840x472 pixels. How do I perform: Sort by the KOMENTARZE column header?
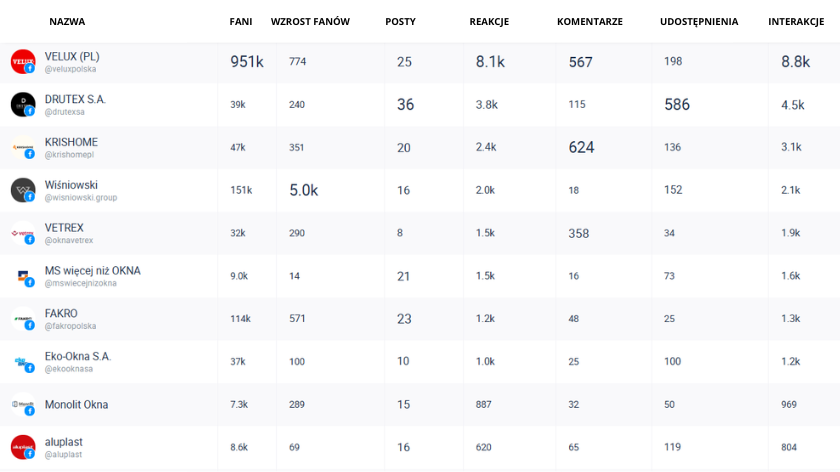tap(590, 21)
